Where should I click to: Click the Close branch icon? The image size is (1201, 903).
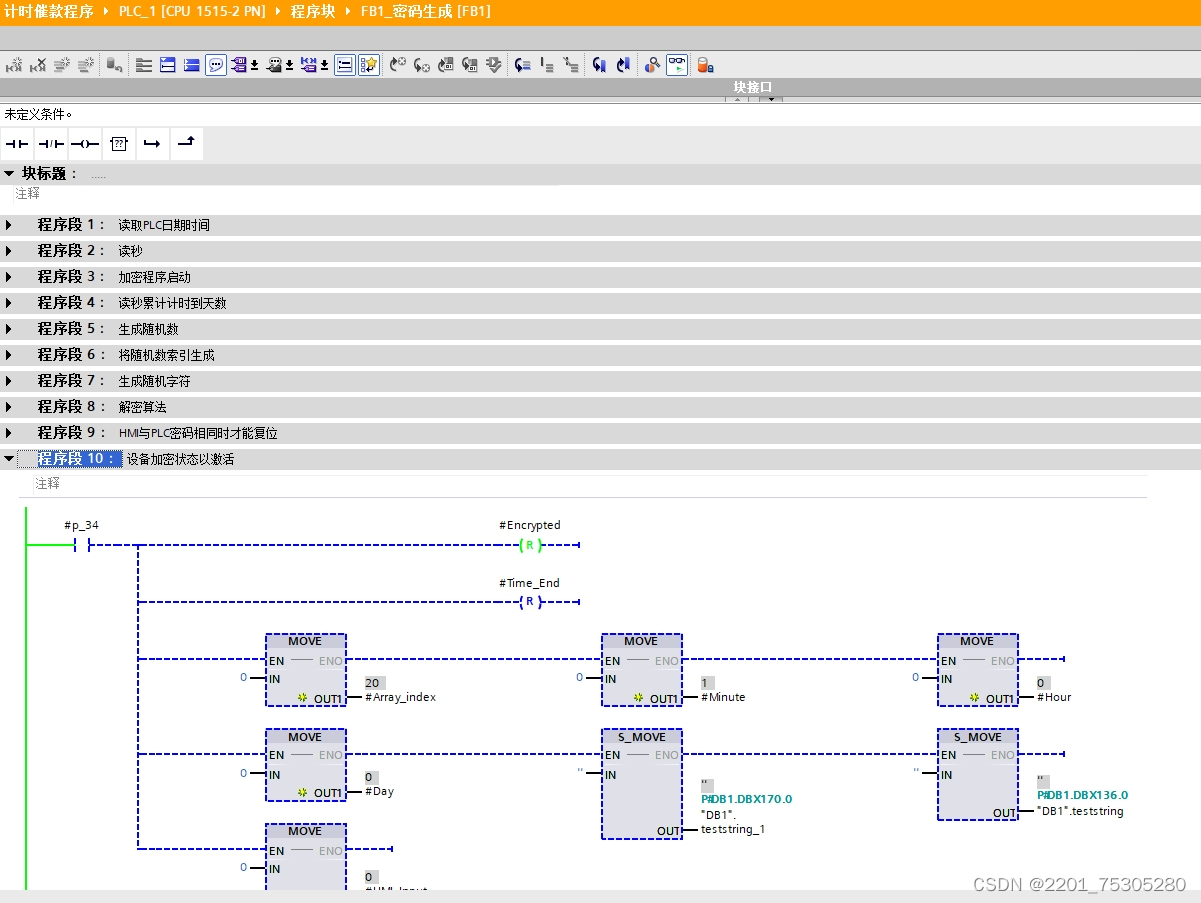(x=186, y=144)
